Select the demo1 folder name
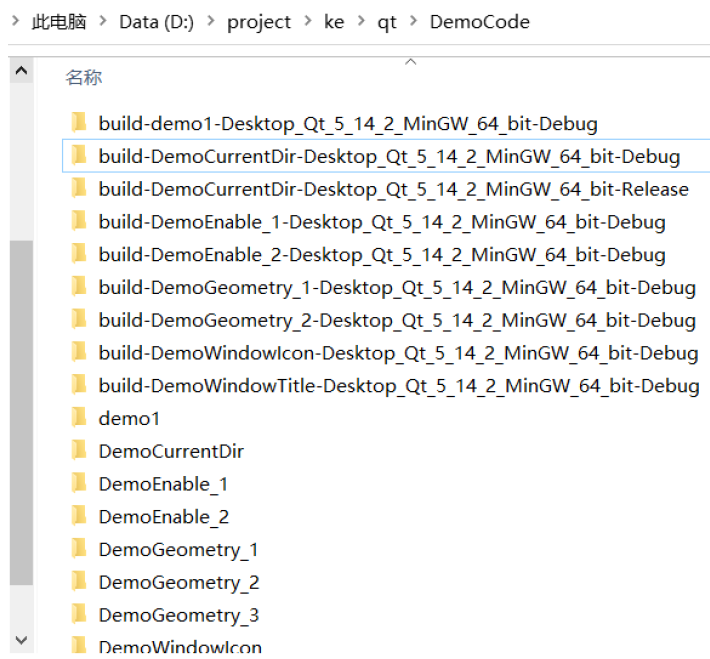The image size is (710, 659). [129, 418]
